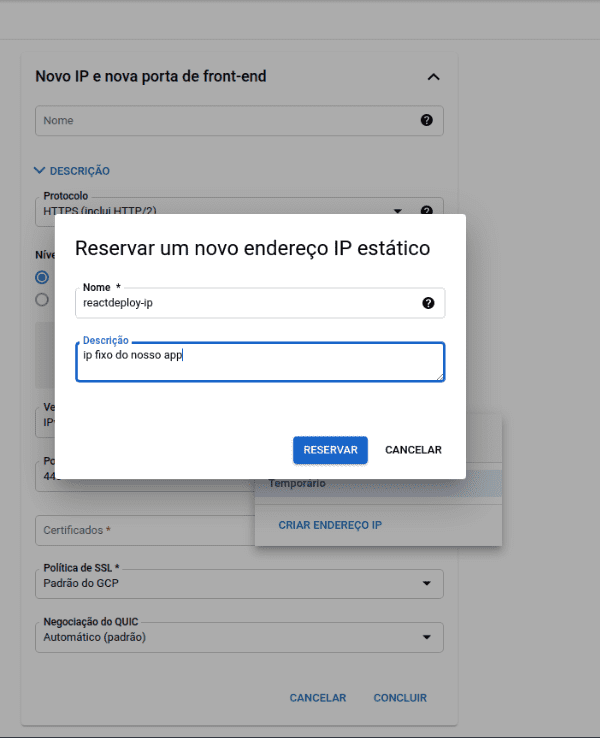Click help icon in background Nome field

point(426,120)
